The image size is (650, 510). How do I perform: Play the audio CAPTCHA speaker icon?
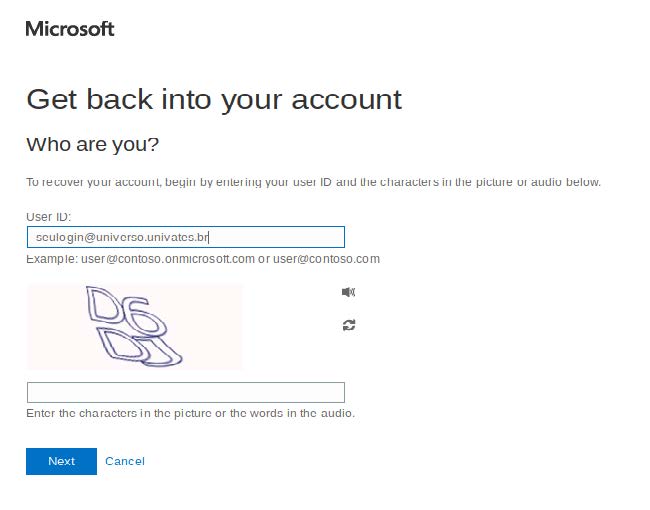click(348, 292)
